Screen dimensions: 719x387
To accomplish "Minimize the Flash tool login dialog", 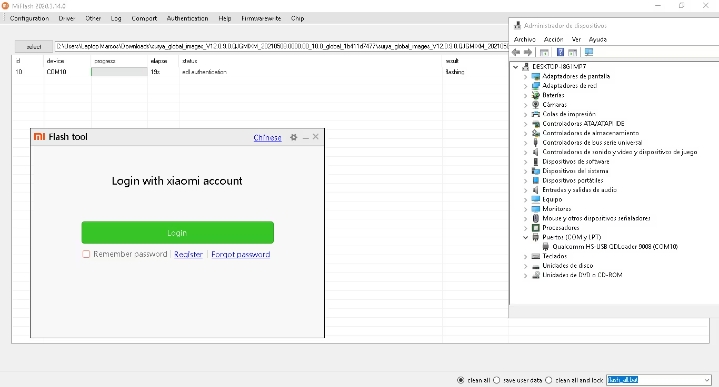I will 305,138.
